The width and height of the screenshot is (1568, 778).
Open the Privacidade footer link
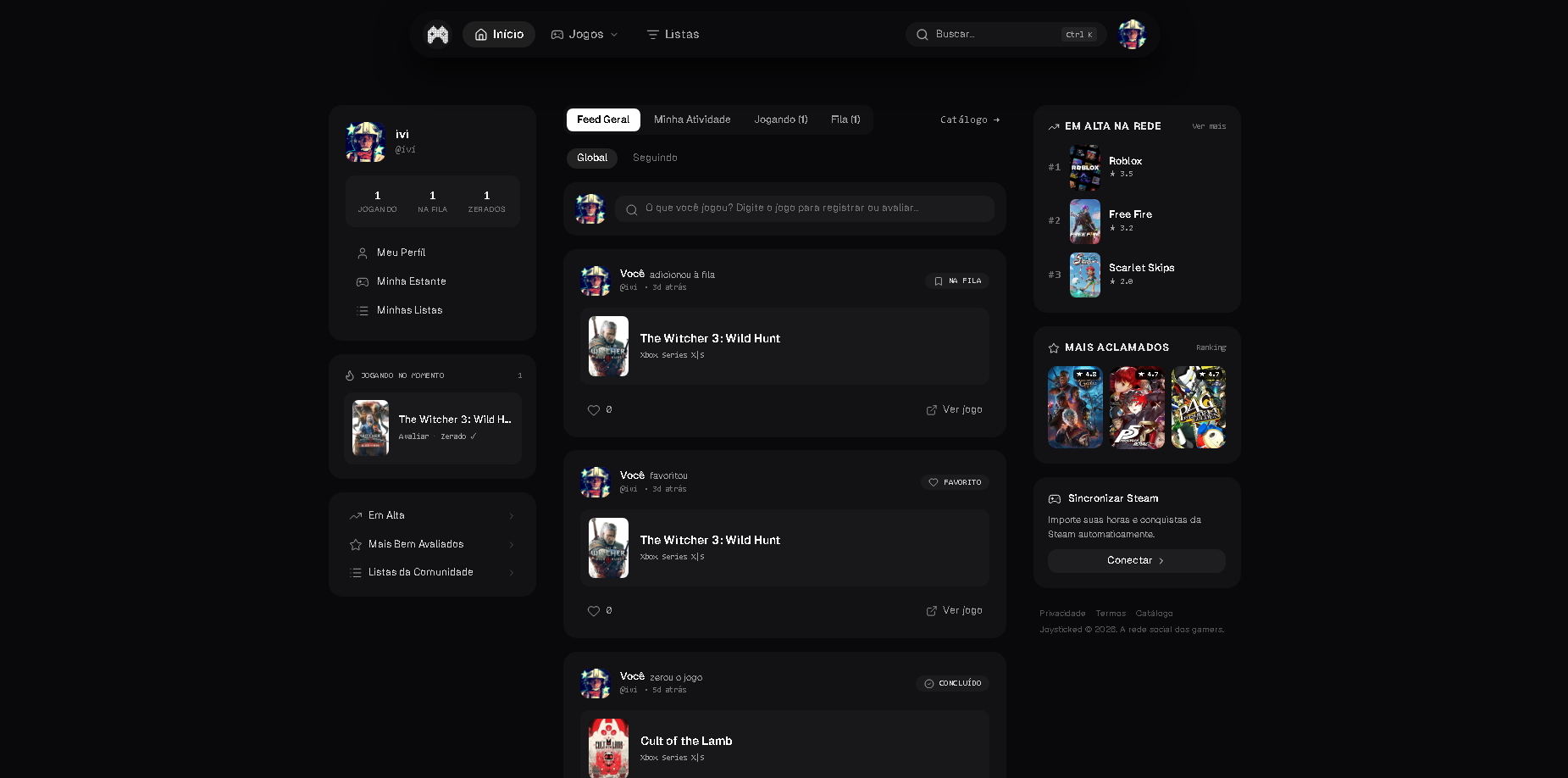pos(1062,614)
